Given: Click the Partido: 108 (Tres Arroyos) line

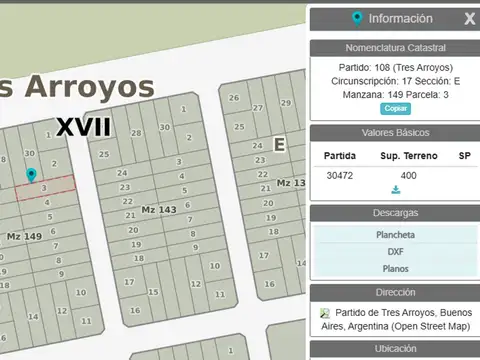Looking at the screenshot, I should click(396, 68).
